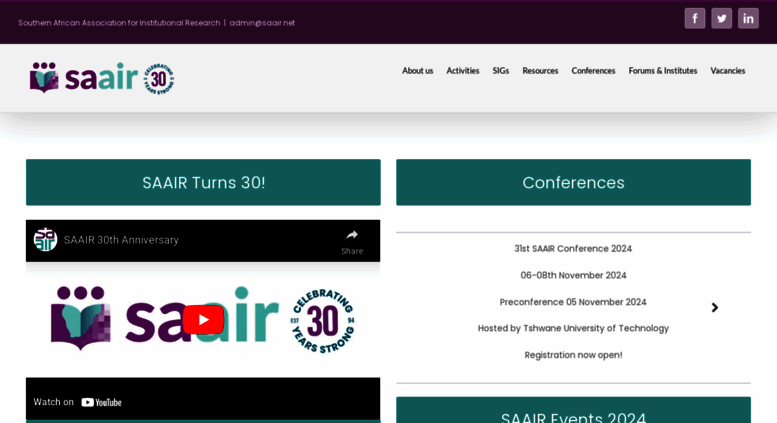This screenshot has width=777, height=423.
Task: Play the SAAIR 30th Anniversary video
Action: [203, 320]
